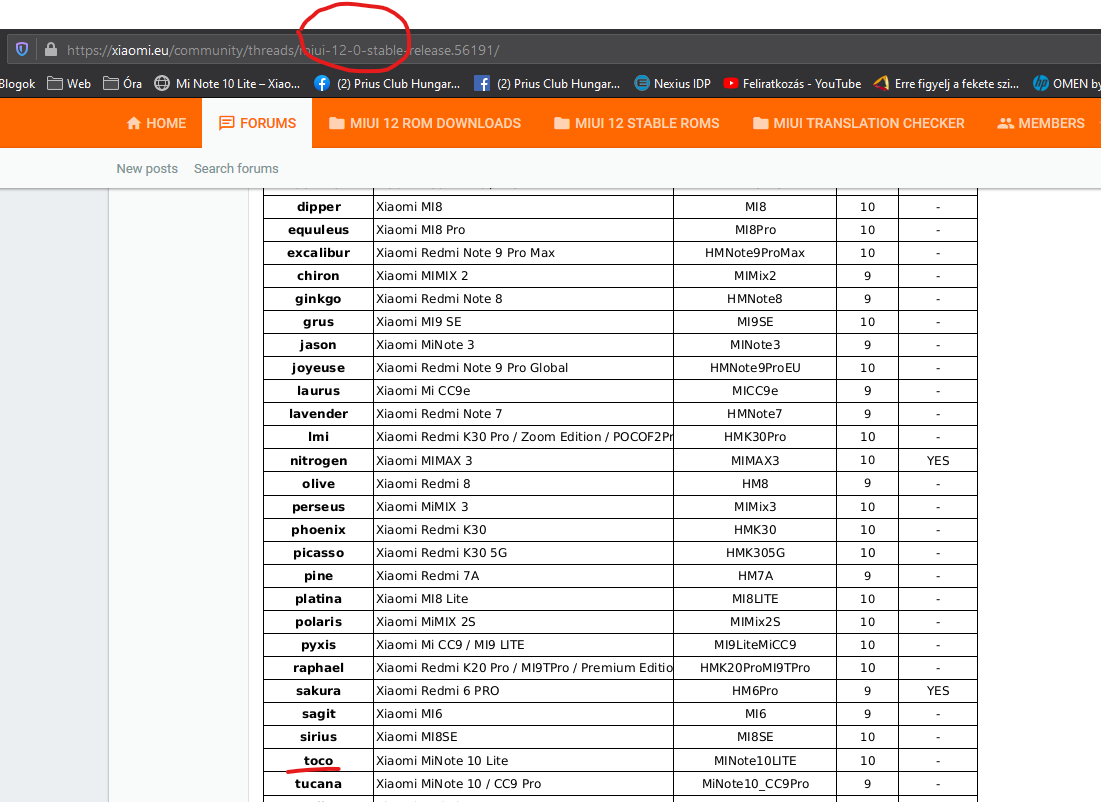Open first Prius Club Hungary Facebook bookmark
Image resolution: width=1101 pixels, height=802 pixels.
pyautogui.click(x=387, y=84)
